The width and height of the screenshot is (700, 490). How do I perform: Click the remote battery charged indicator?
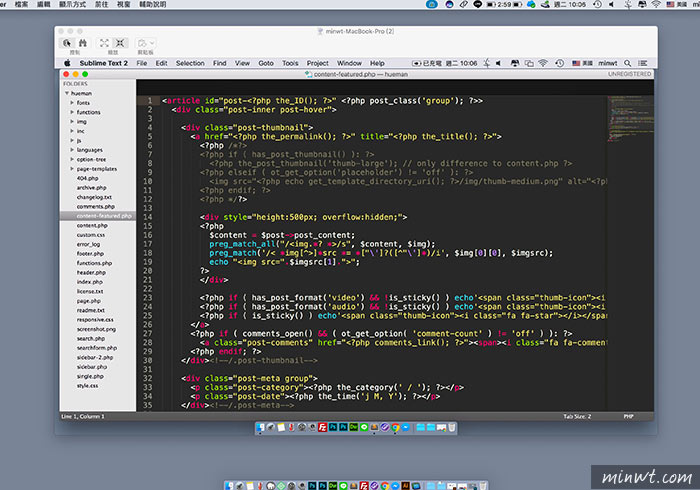[x=427, y=63]
